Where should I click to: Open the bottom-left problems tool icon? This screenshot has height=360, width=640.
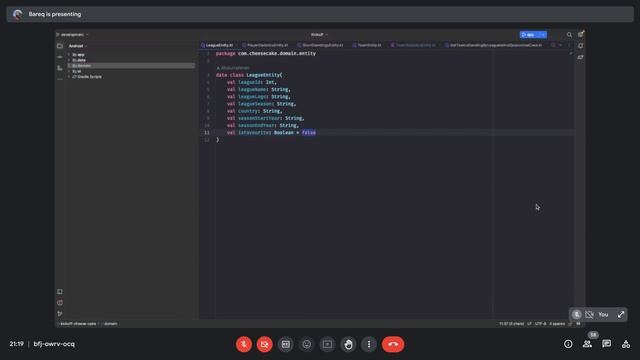click(60, 303)
